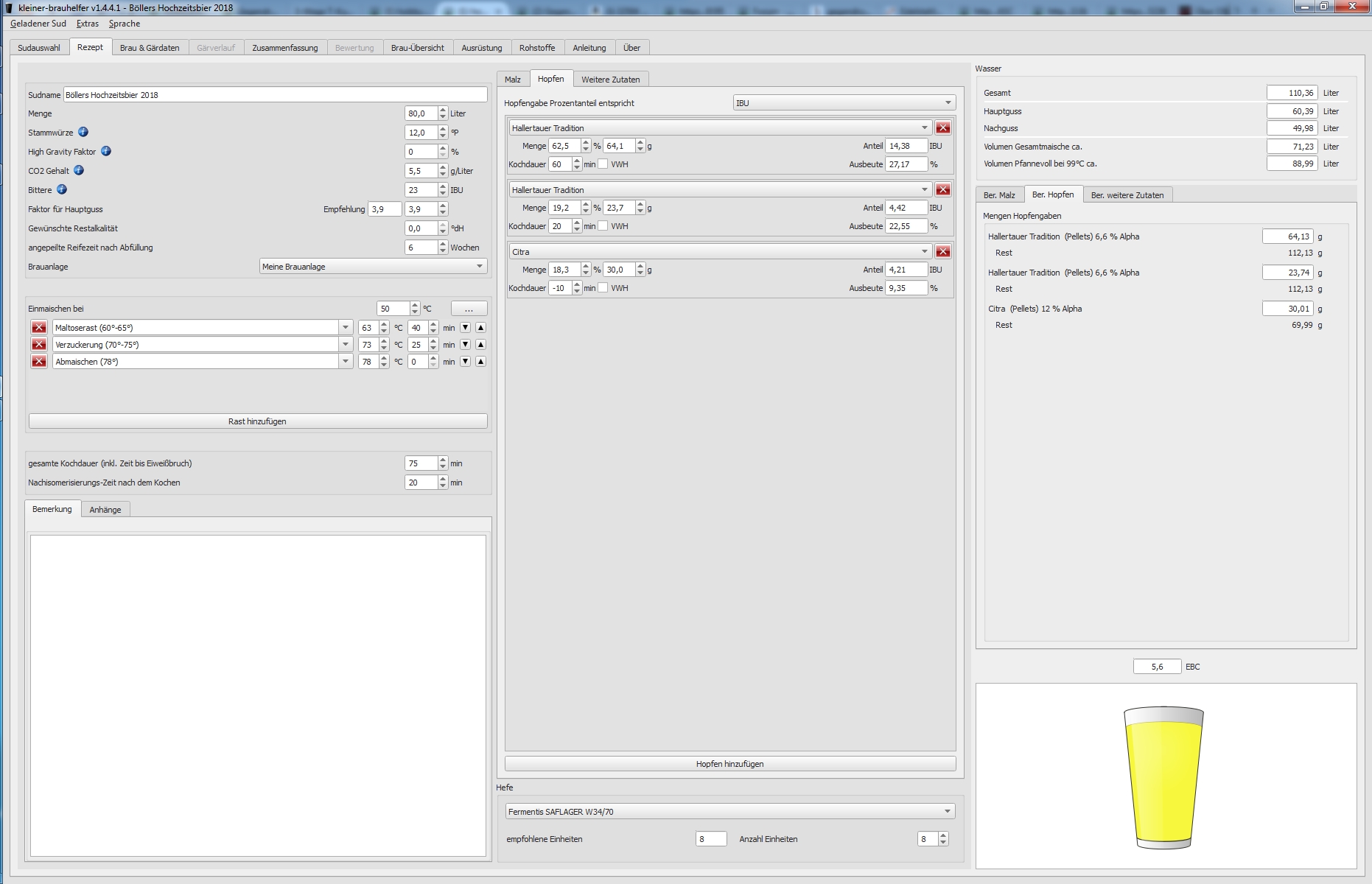Expand the Fermentis SAFLAGER yeast dropdown
The width and height of the screenshot is (1372, 884).
(x=729, y=812)
